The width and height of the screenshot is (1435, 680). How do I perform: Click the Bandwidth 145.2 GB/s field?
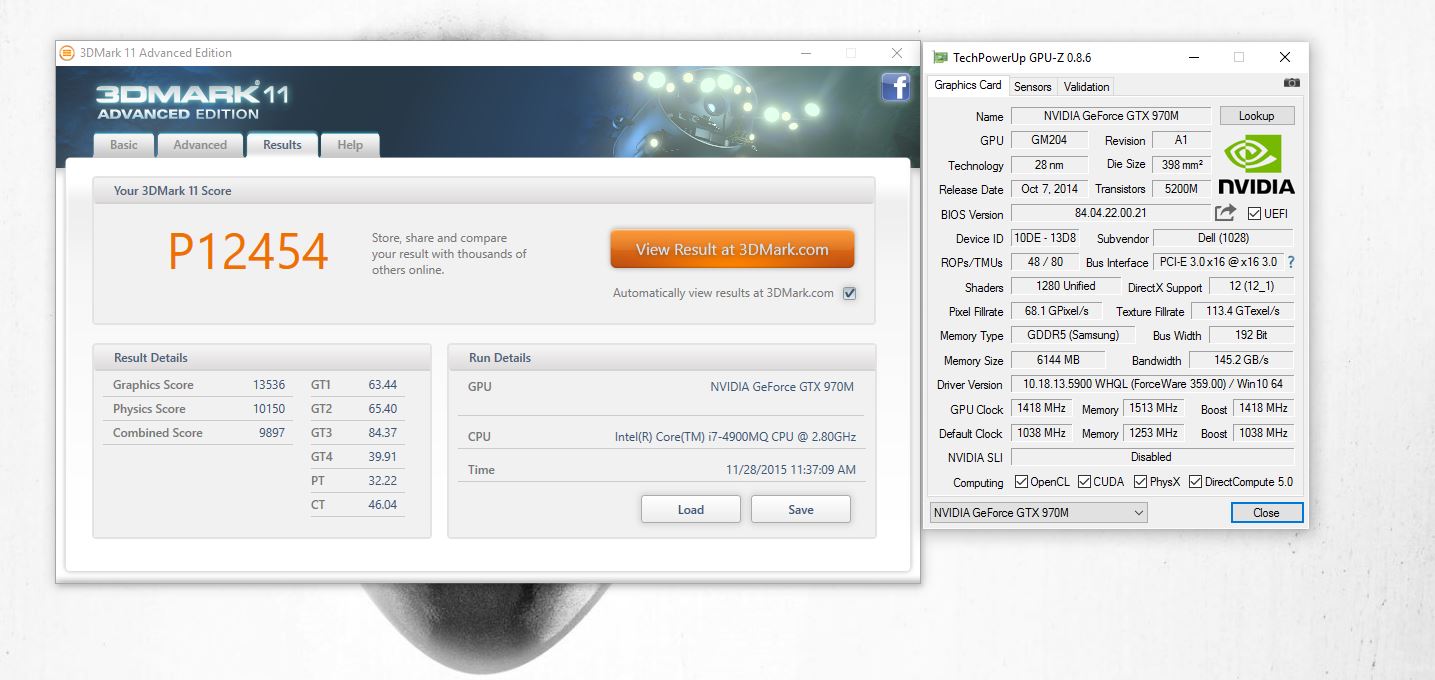[1241, 360]
